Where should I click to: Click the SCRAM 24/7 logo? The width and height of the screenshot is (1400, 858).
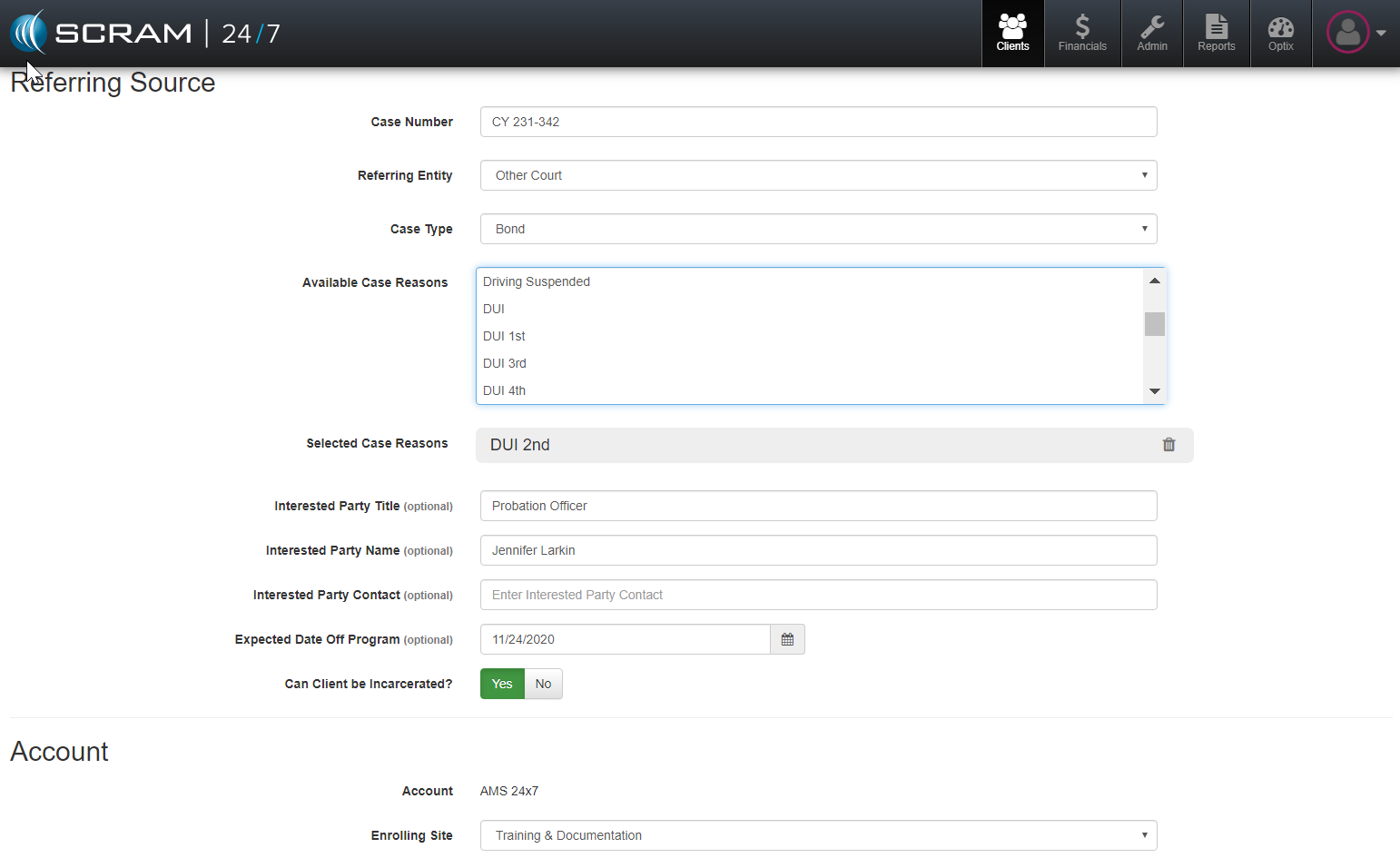click(x=145, y=33)
